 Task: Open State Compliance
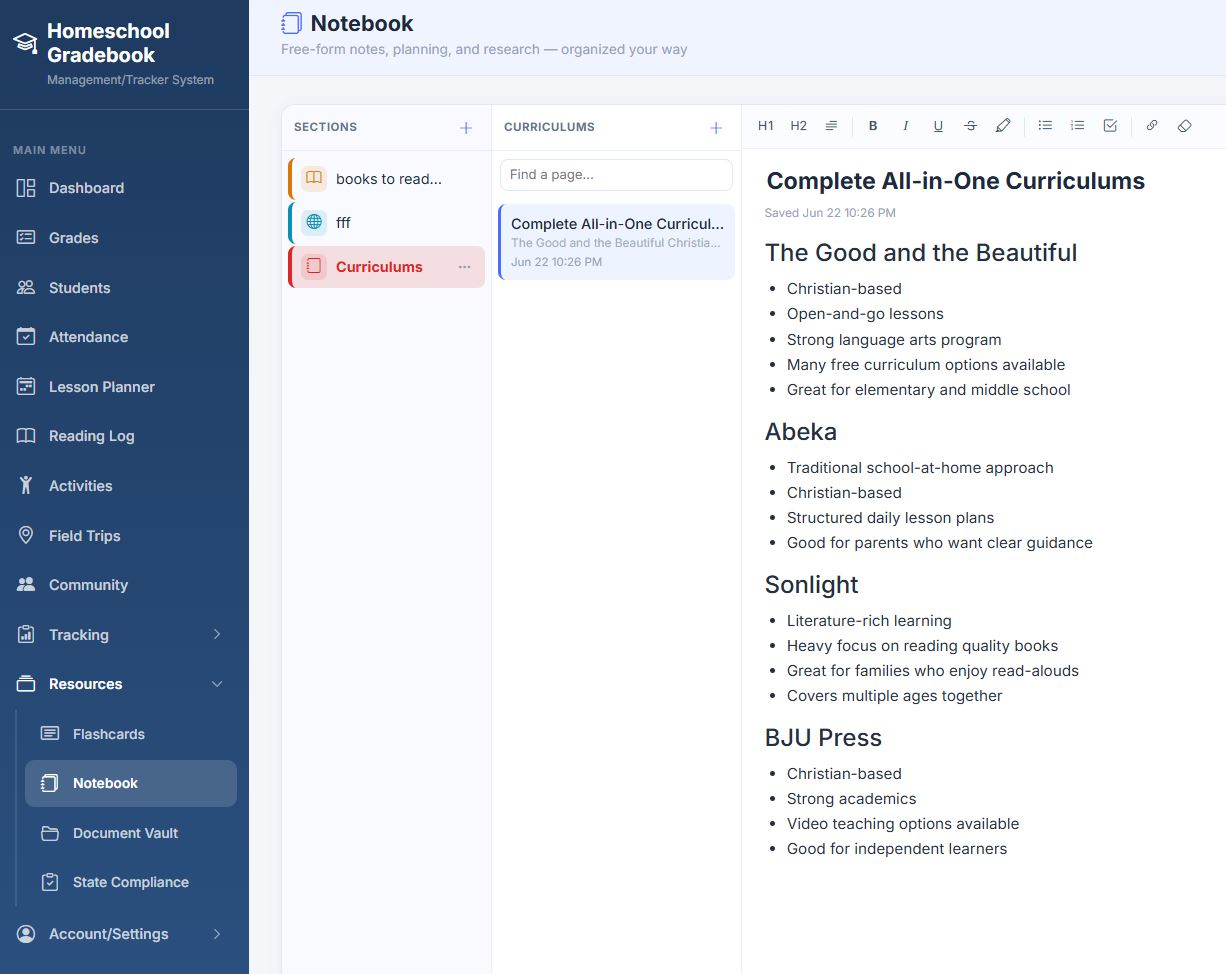pyautogui.click(x=131, y=882)
